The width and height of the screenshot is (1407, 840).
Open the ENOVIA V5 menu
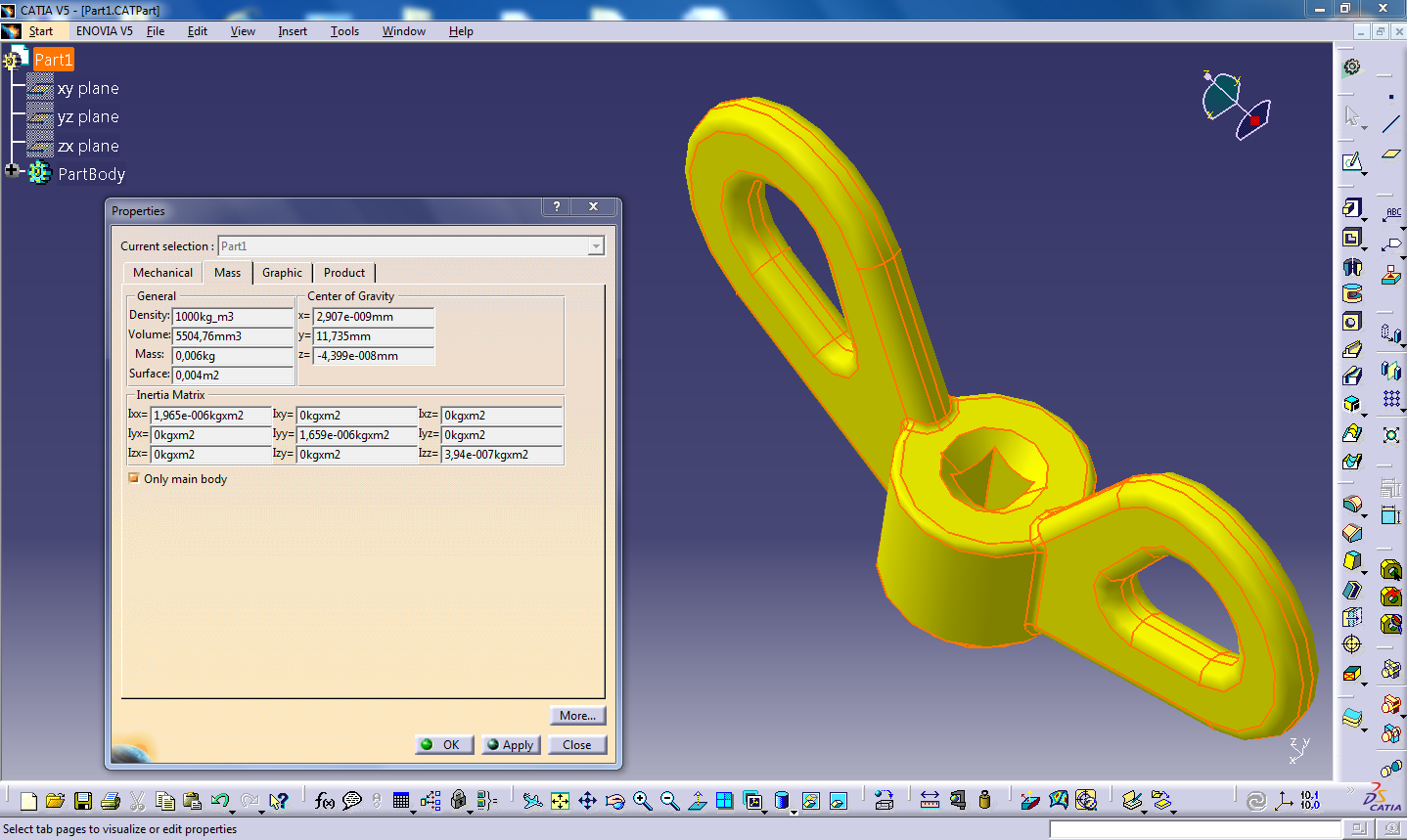[x=104, y=31]
